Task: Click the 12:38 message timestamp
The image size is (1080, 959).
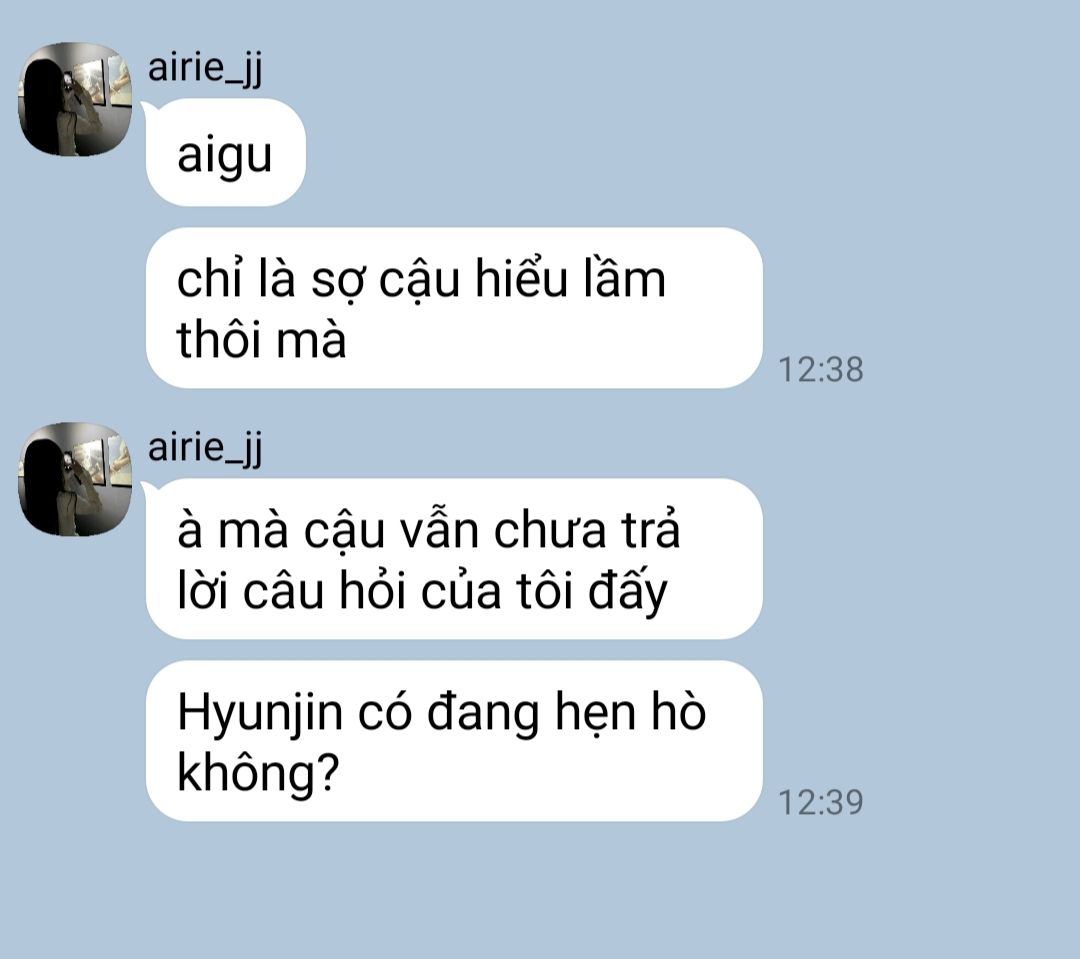Action: 820,370
